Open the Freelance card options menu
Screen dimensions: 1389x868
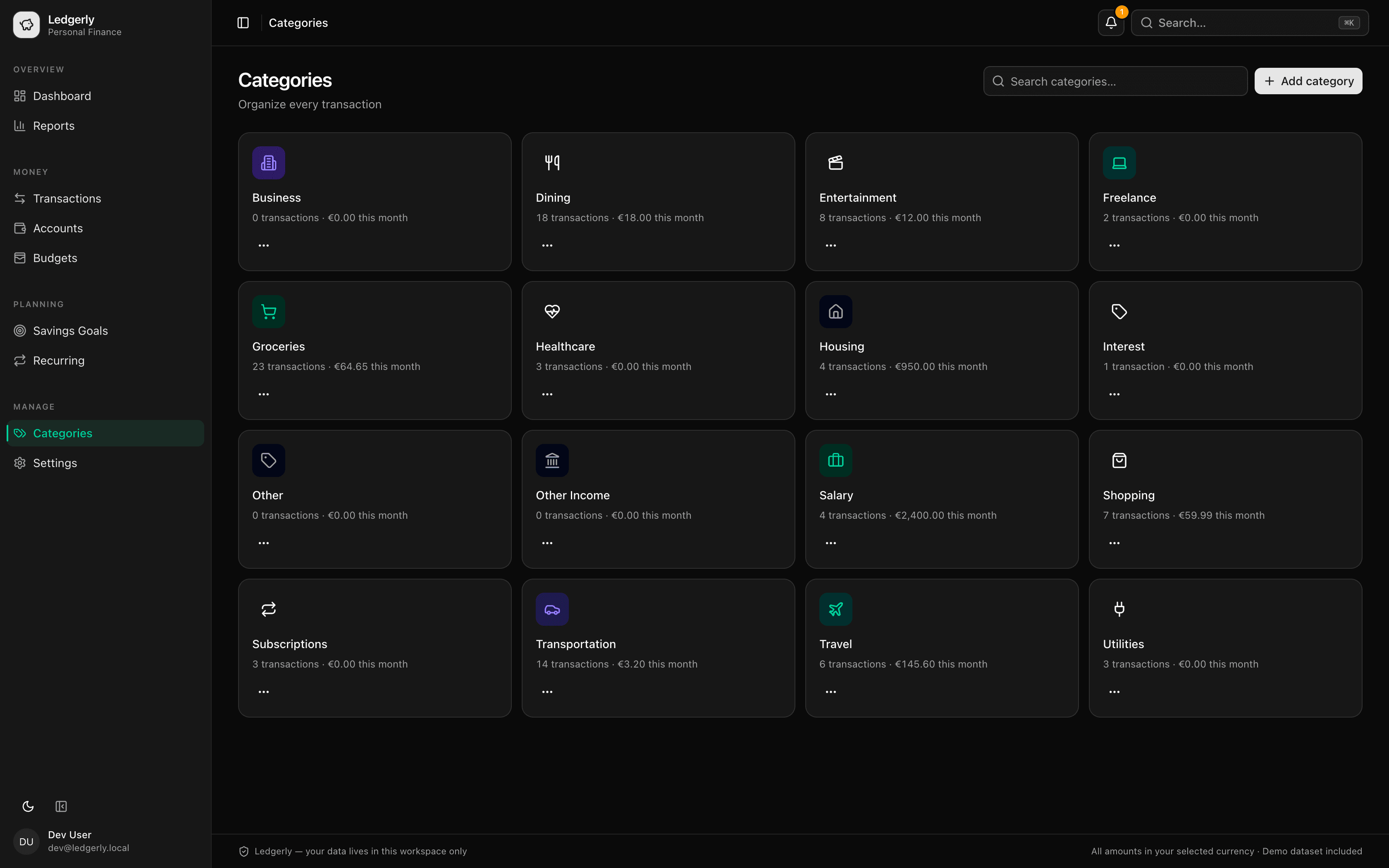coord(1114,246)
